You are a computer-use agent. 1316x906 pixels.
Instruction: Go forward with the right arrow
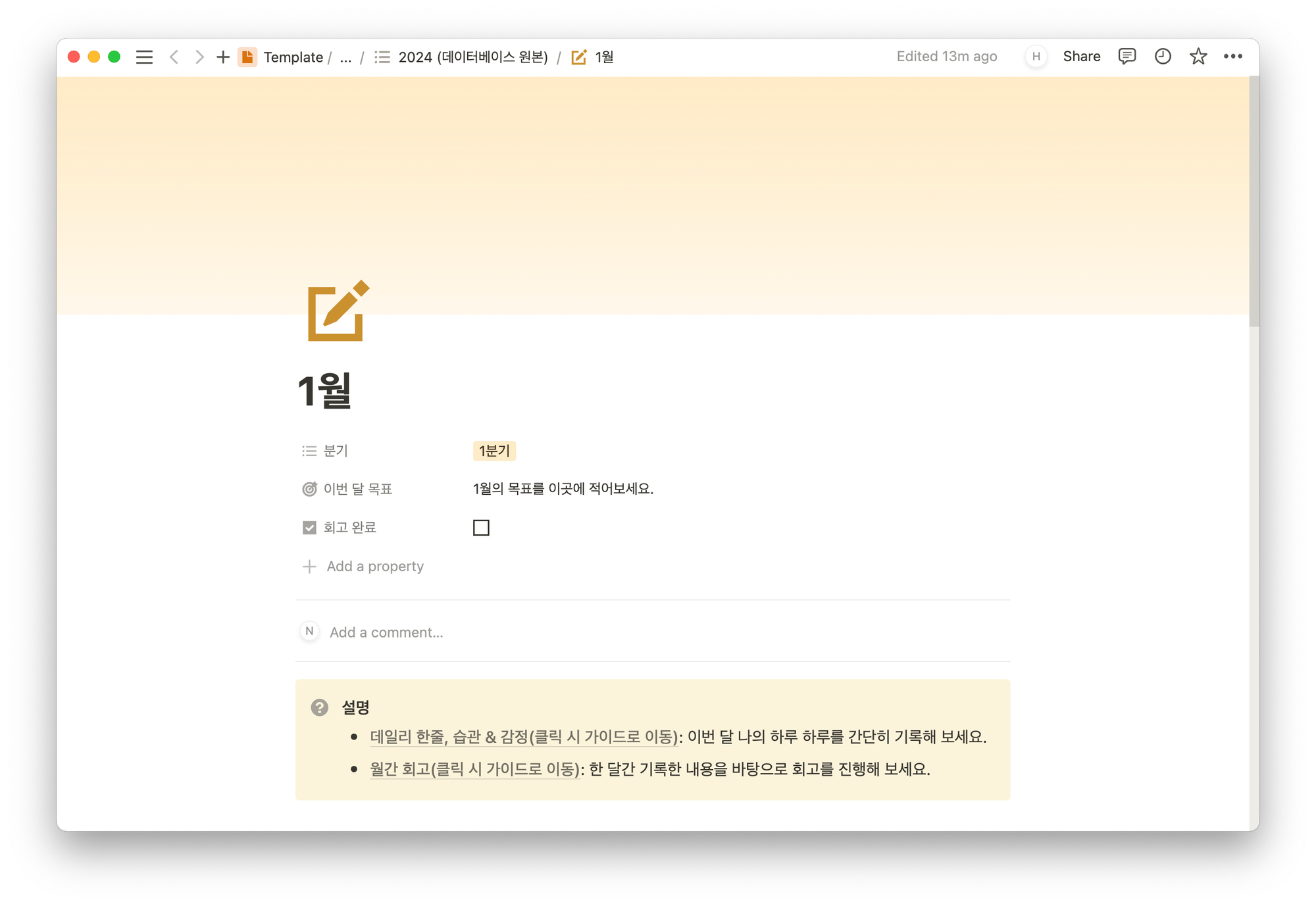pos(199,57)
